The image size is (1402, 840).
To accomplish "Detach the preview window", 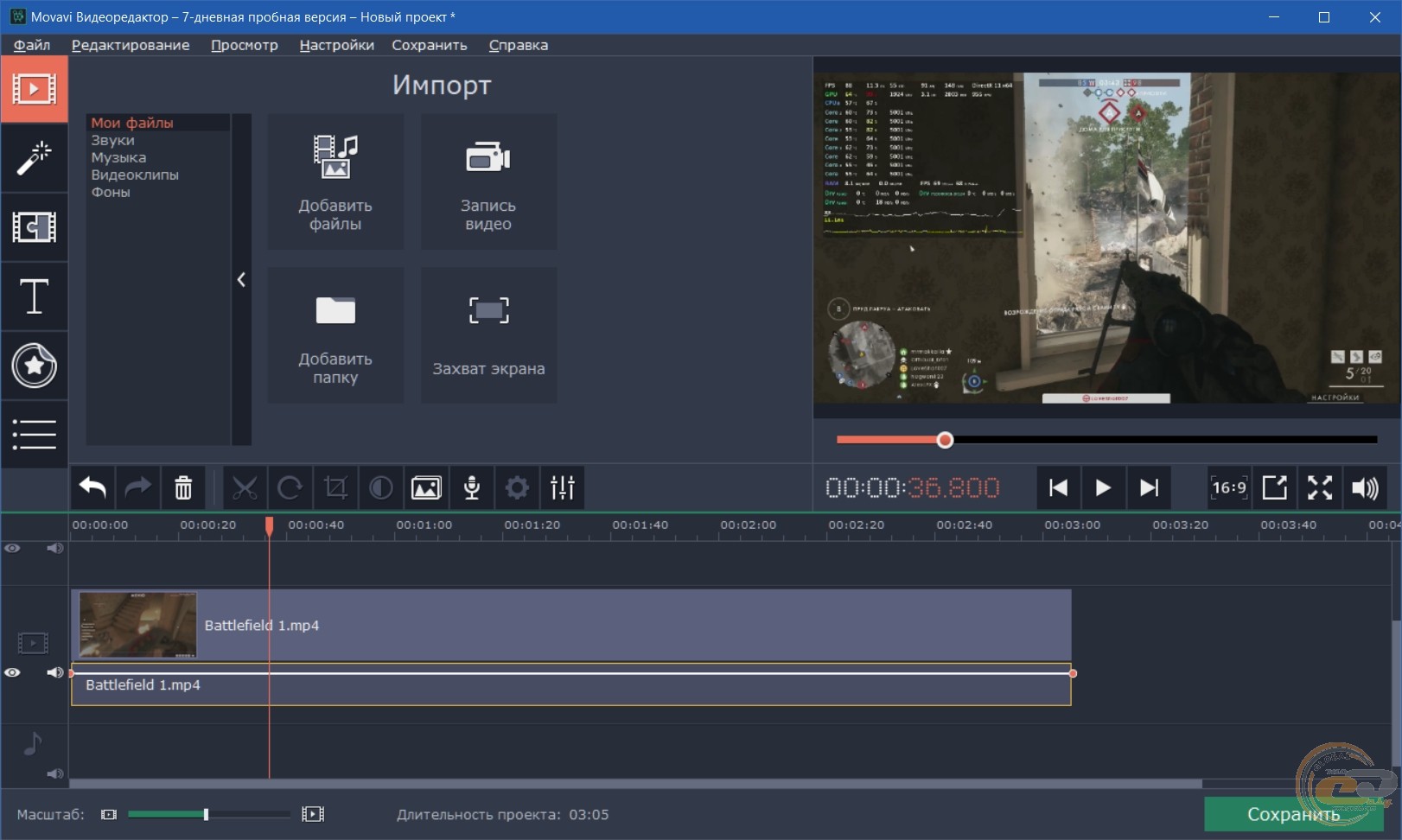I will [x=1275, y=488].
